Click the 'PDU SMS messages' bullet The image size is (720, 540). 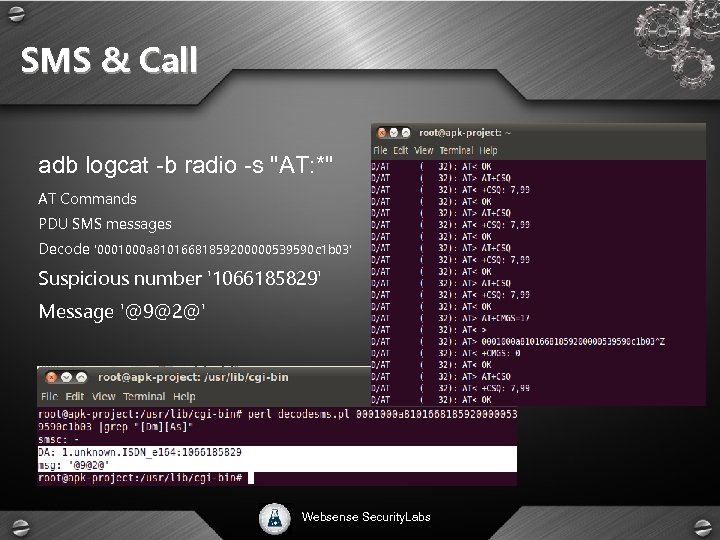[x=105, y=224]
